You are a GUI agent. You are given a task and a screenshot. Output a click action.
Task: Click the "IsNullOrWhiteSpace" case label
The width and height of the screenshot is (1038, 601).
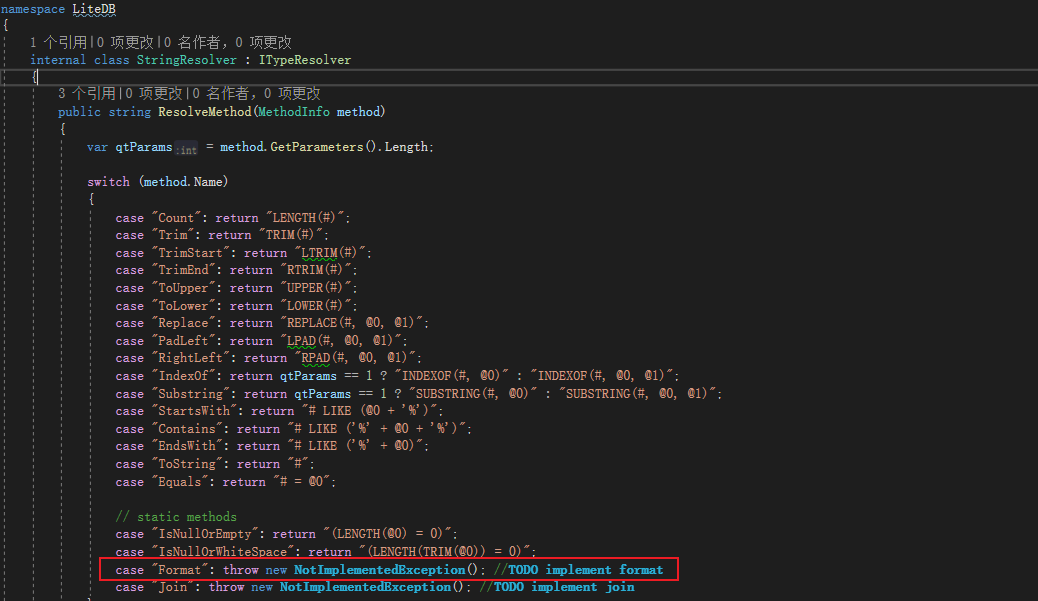[222, 552]
